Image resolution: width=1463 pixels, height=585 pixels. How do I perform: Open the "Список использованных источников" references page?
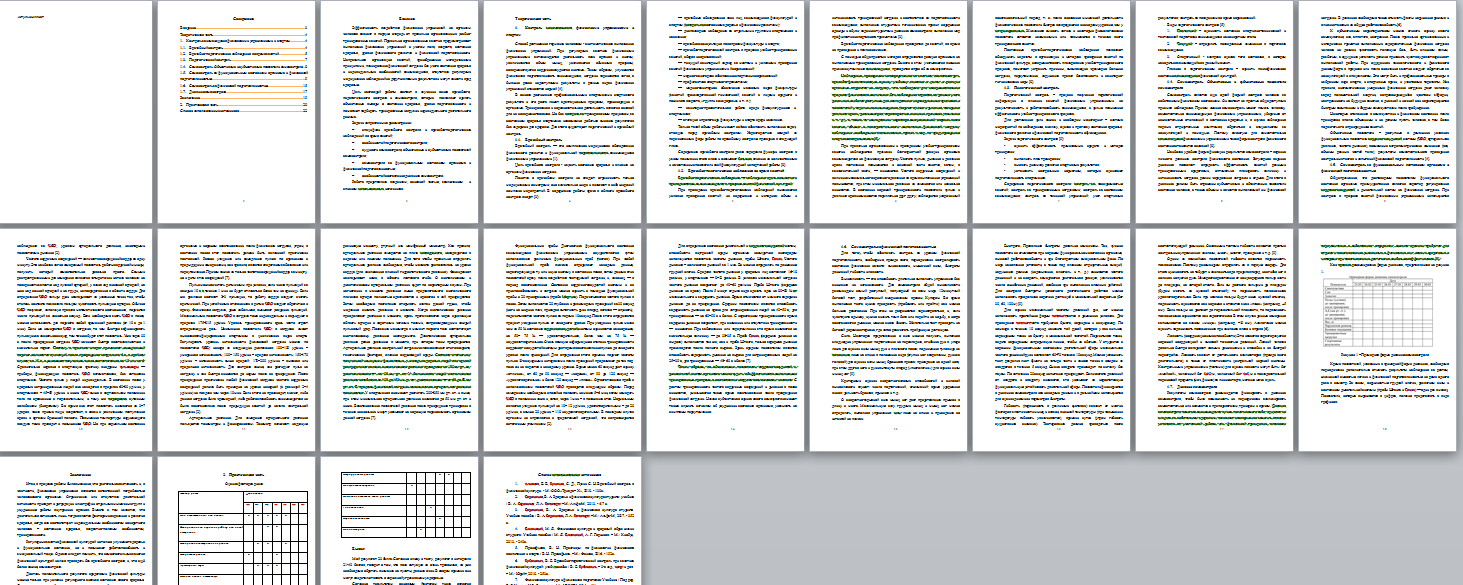(x=563, y=521)
